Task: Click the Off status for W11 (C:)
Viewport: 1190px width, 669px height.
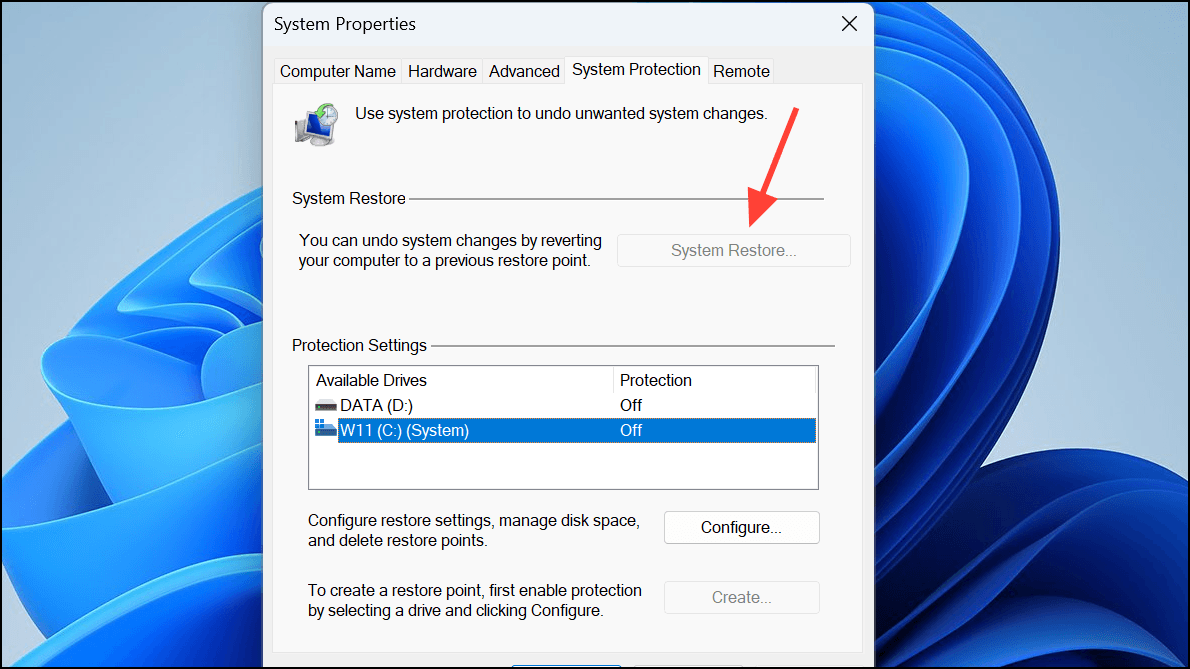Action: tap(631, 430)
